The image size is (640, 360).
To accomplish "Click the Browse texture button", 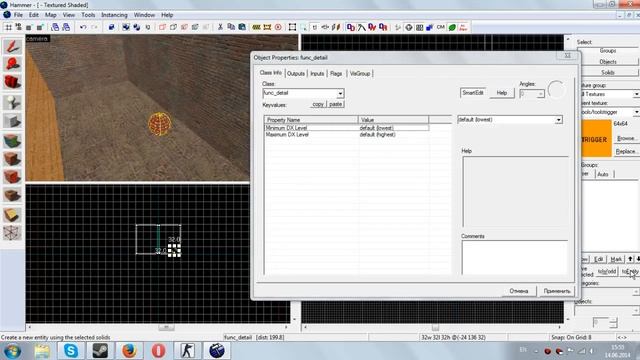I will [x=626, y=138].
